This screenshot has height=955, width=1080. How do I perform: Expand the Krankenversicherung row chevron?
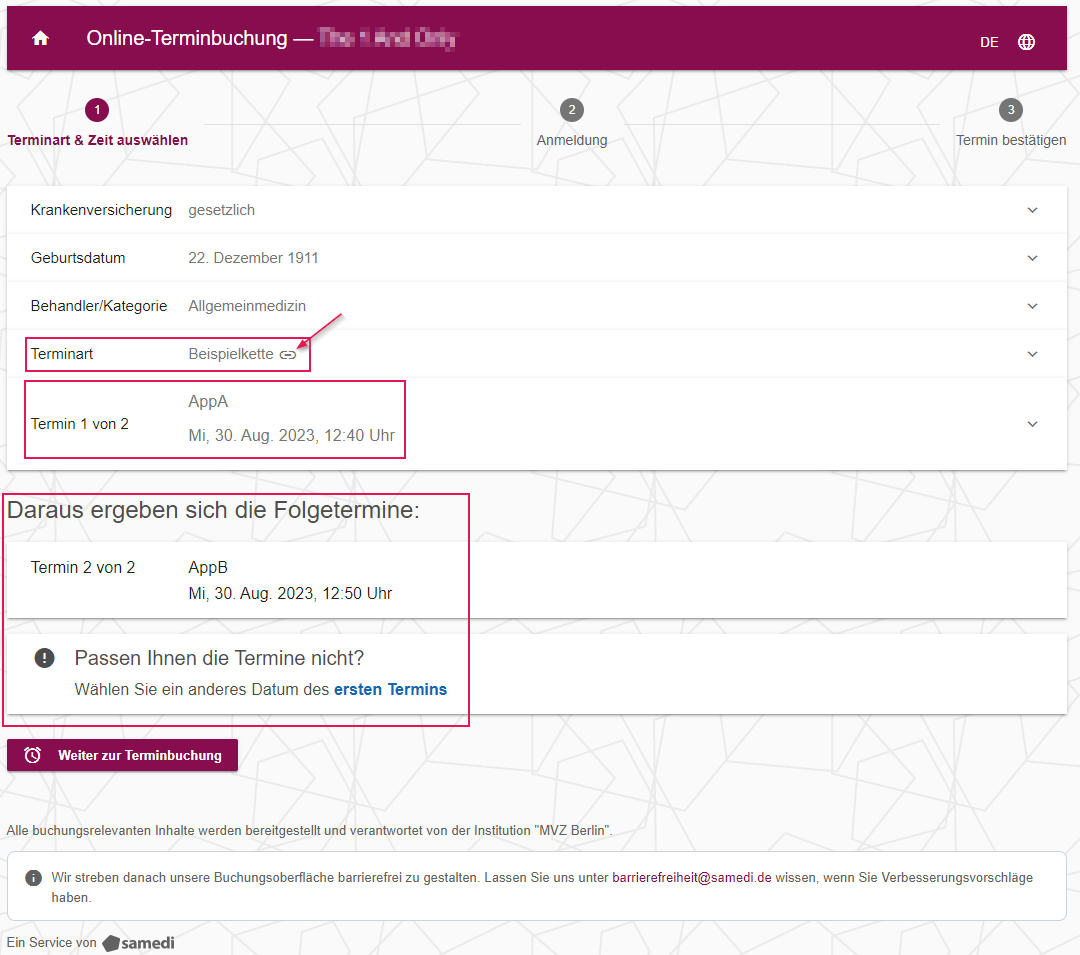coord(1032,210)
